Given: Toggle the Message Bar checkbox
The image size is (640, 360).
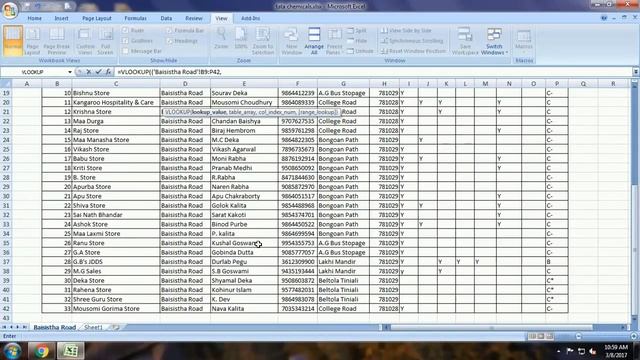Looking at the screenshot, I should point(125,51).
